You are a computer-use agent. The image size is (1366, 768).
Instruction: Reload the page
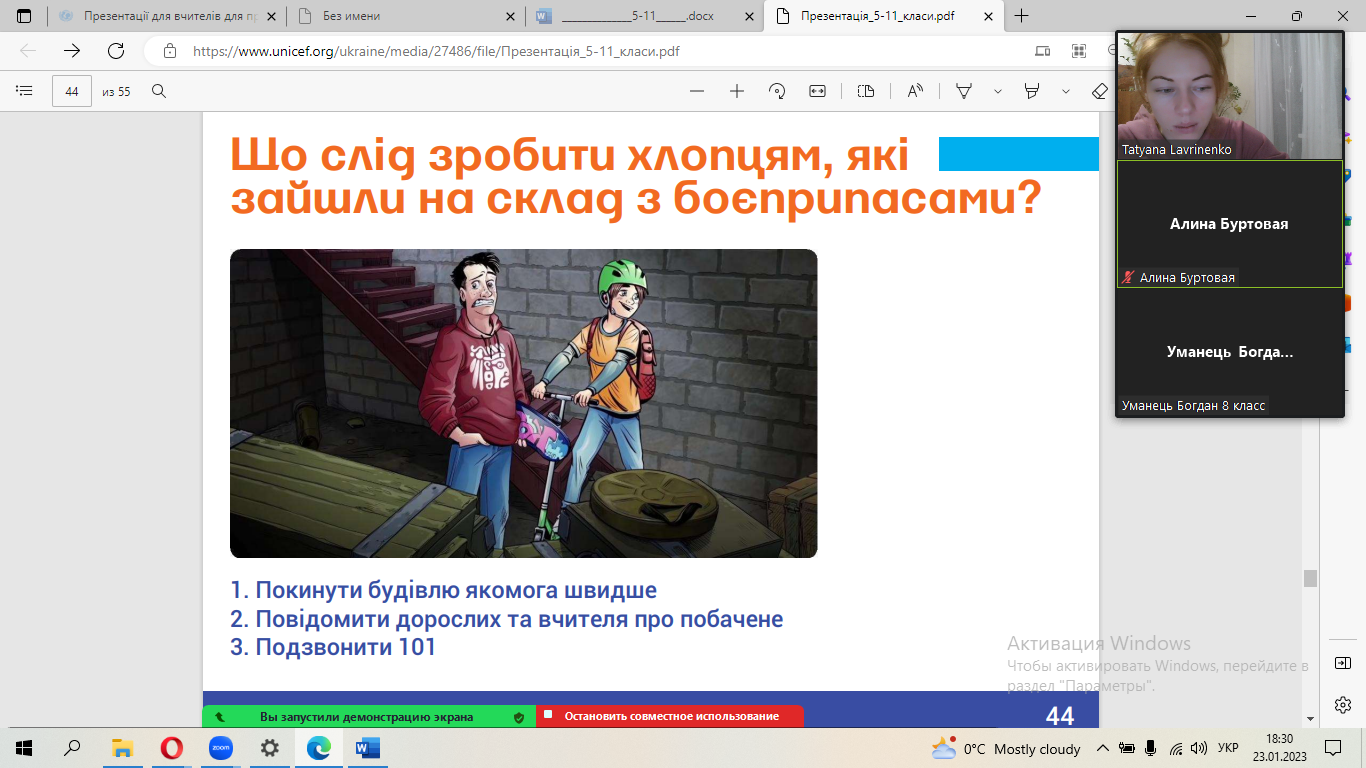pos(116,51)
